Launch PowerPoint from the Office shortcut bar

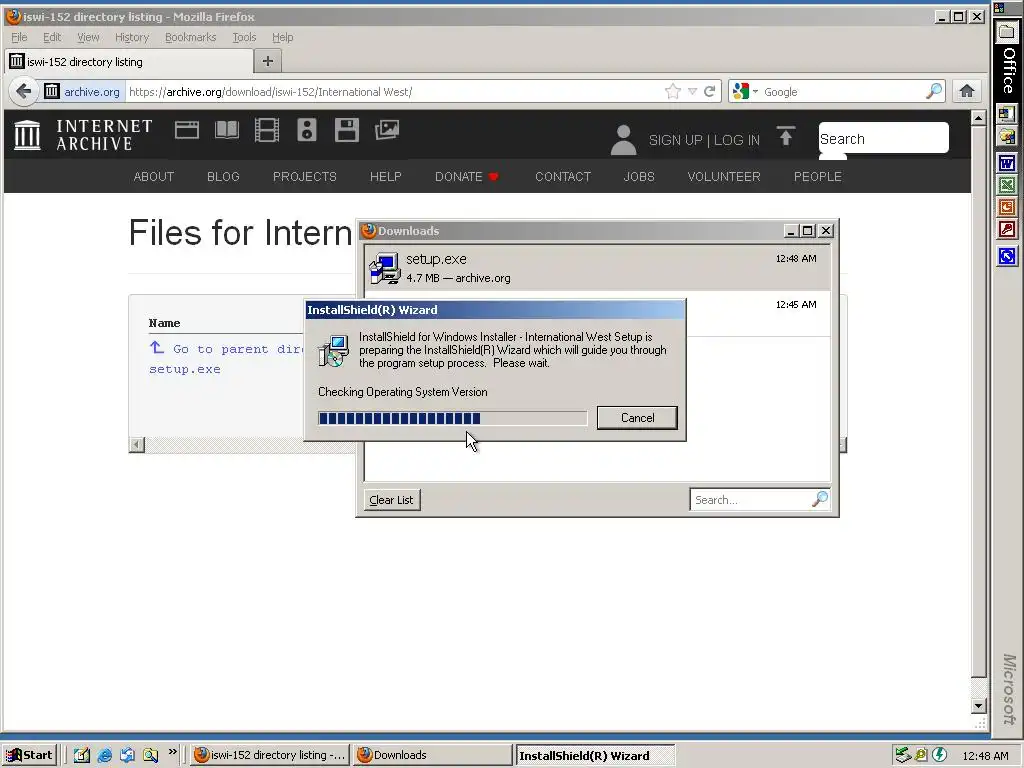1006,208
